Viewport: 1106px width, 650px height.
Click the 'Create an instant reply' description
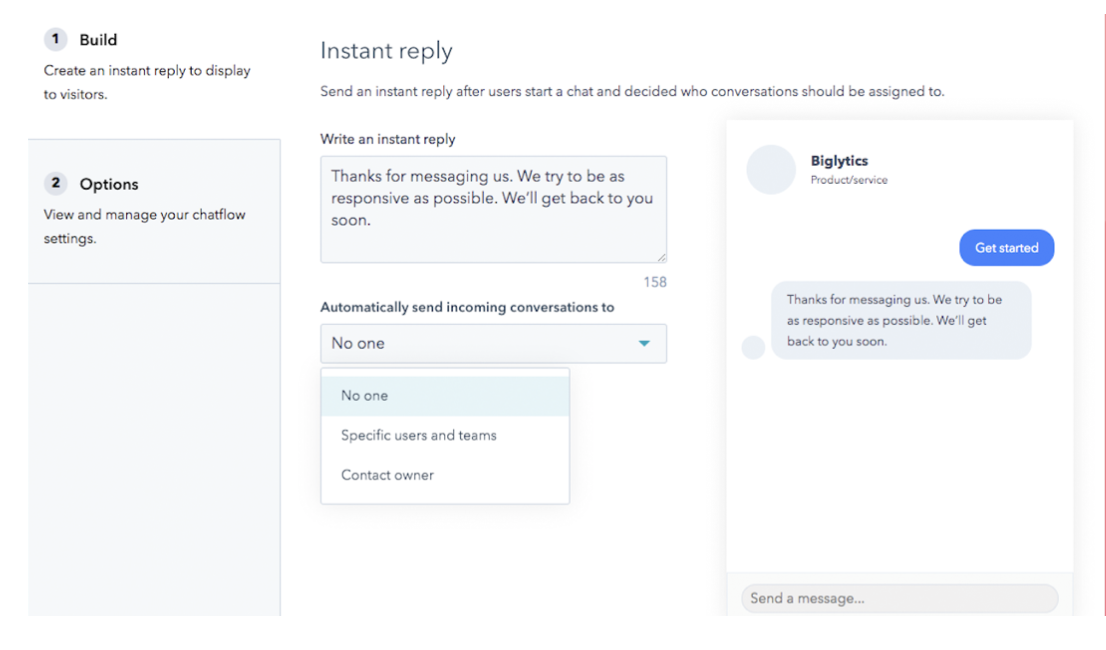[147, 82]
